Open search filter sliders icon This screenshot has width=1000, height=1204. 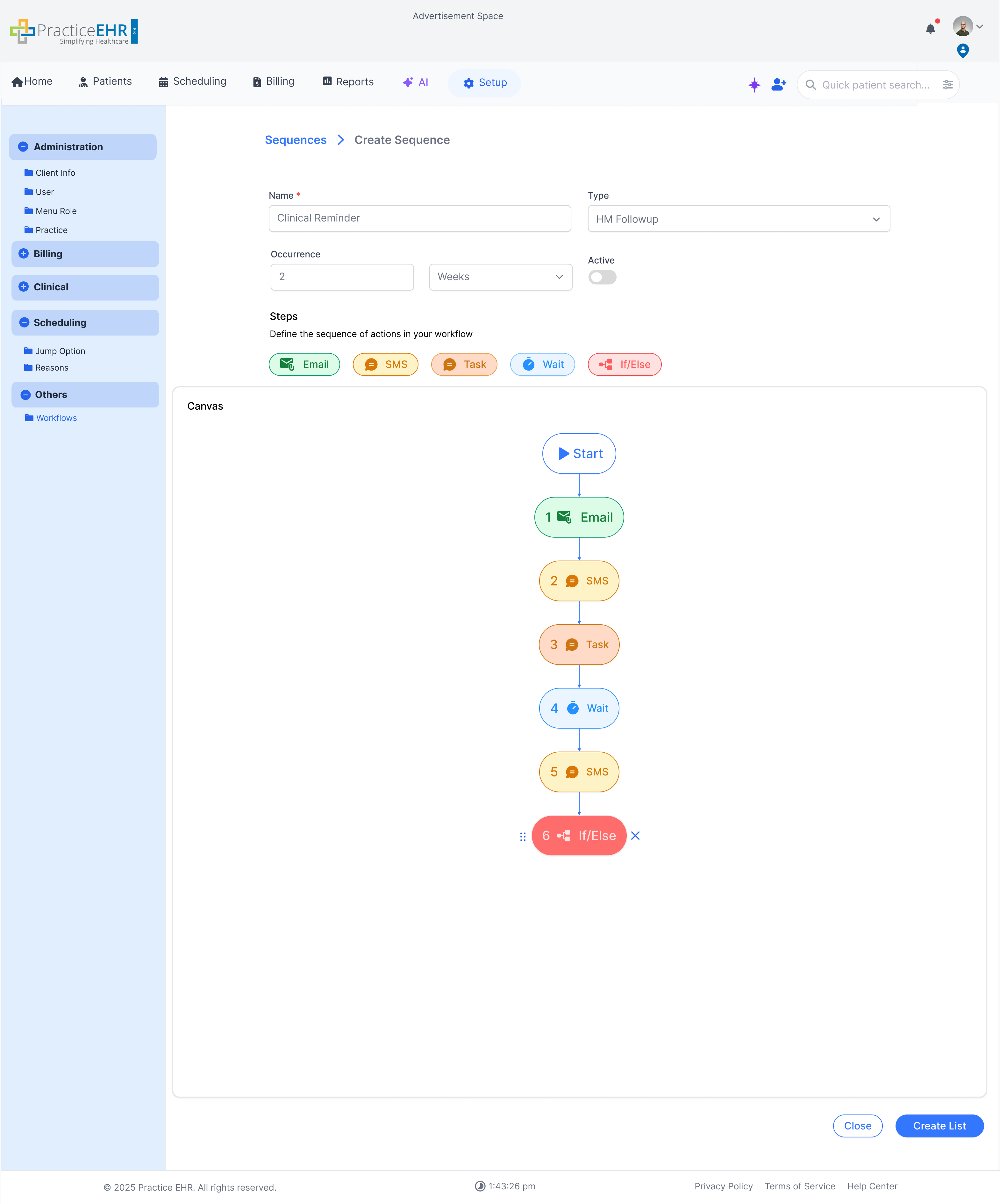(x=947, y=85)
